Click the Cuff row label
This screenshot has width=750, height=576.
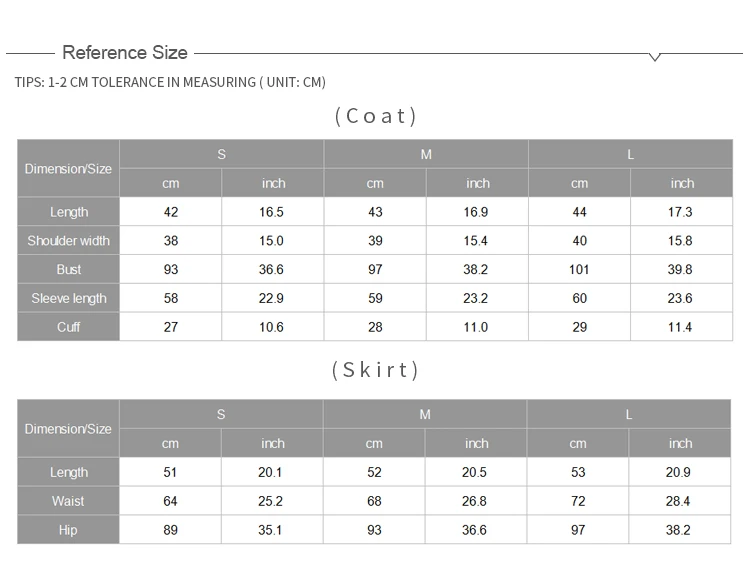click(x=68, y=327)
